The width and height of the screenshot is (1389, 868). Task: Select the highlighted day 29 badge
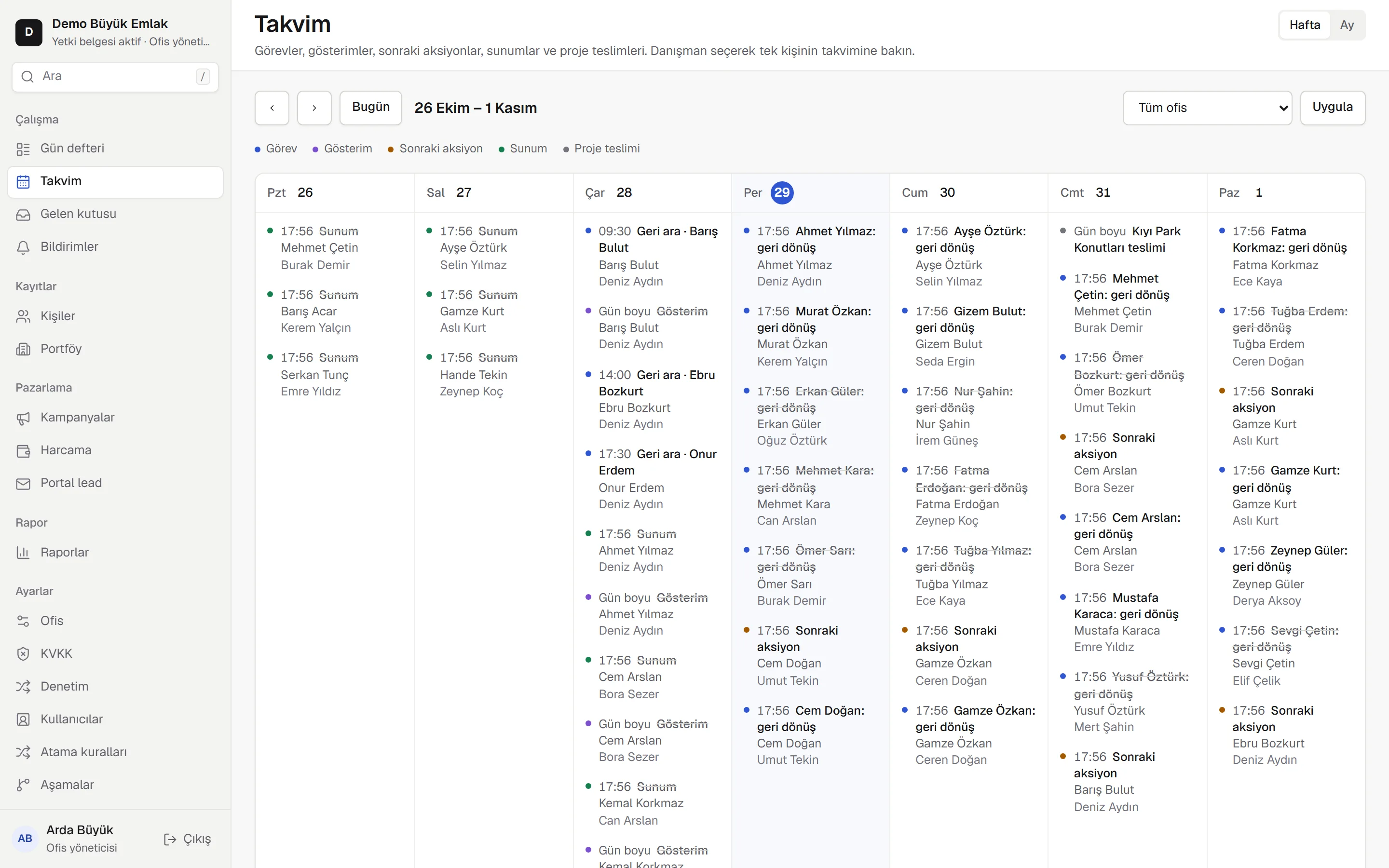click(x=782, y=193)
